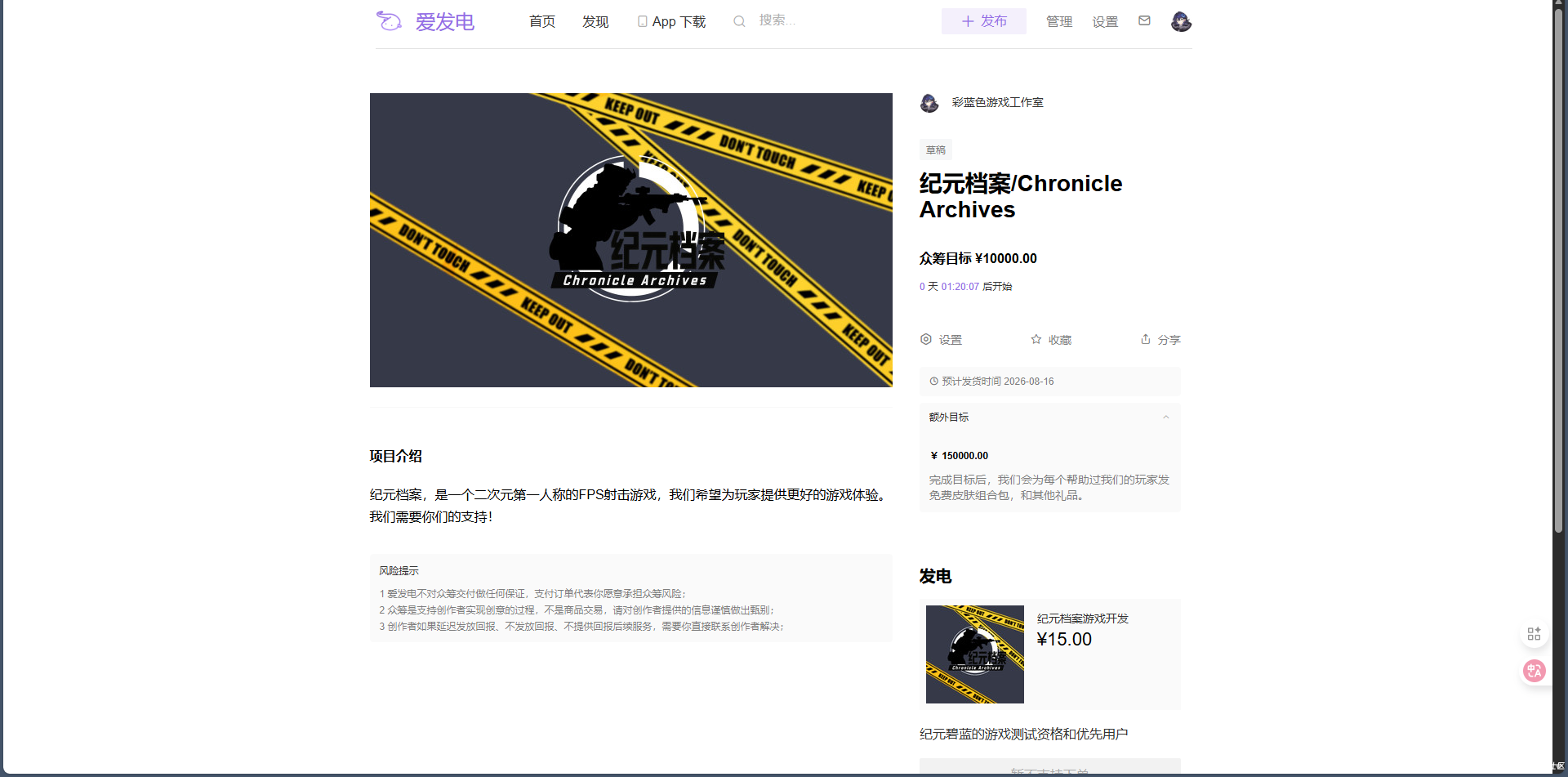Collapse the 额外目标 section chevron
Screen dimensions: 1568x777
tap(1165, 417)
